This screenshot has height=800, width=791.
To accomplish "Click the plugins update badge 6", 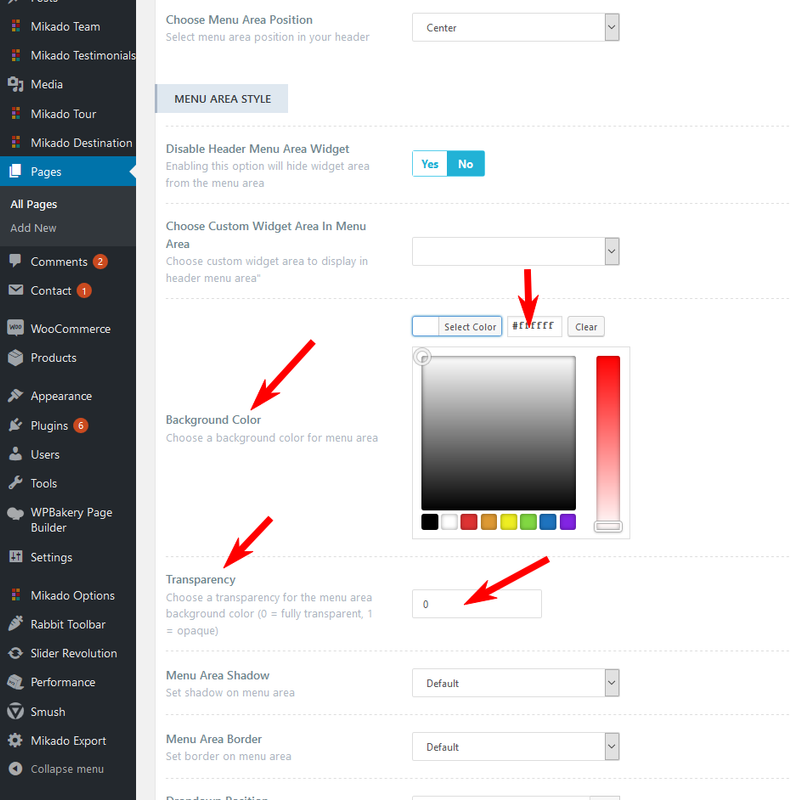I will pos(81,426).
